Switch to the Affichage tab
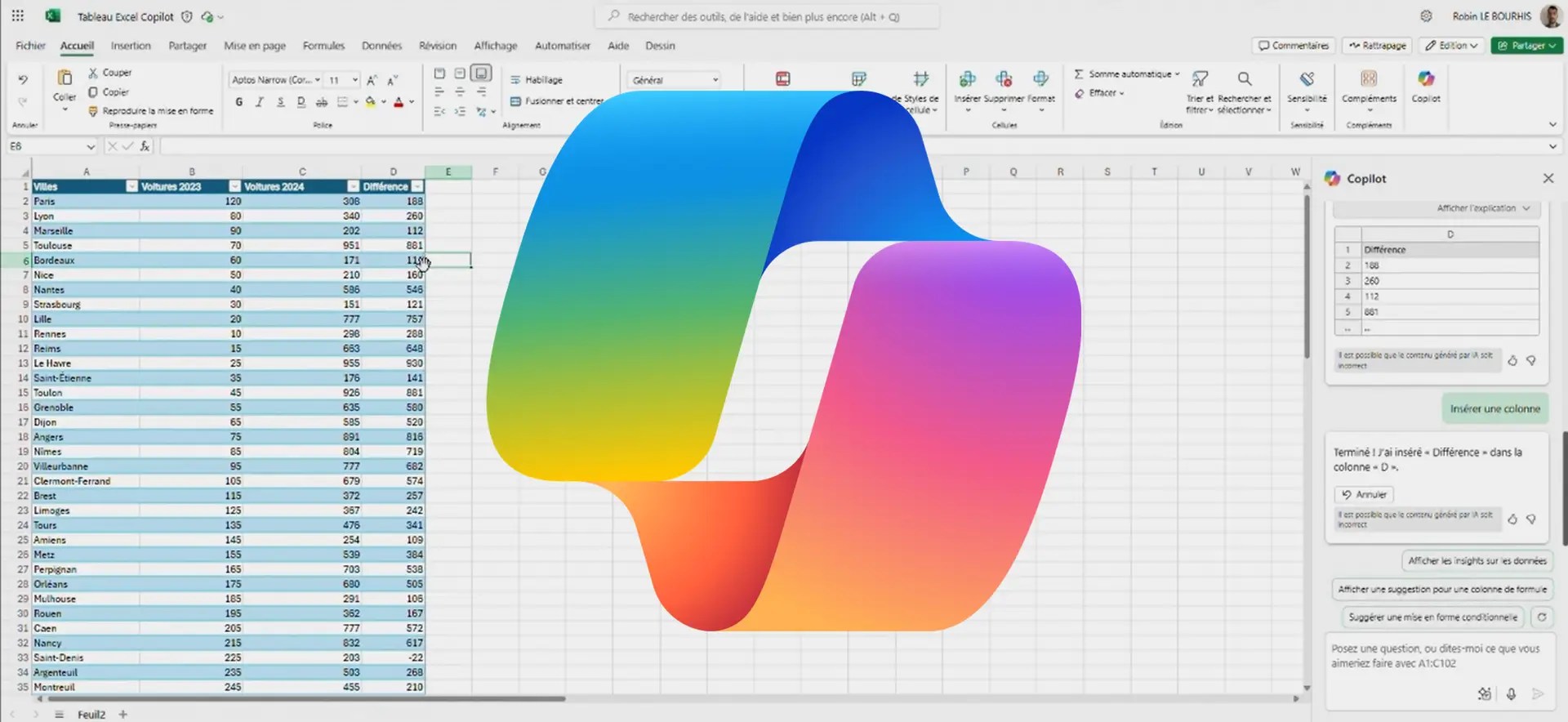1568x722 pixels. pos(496,46)
